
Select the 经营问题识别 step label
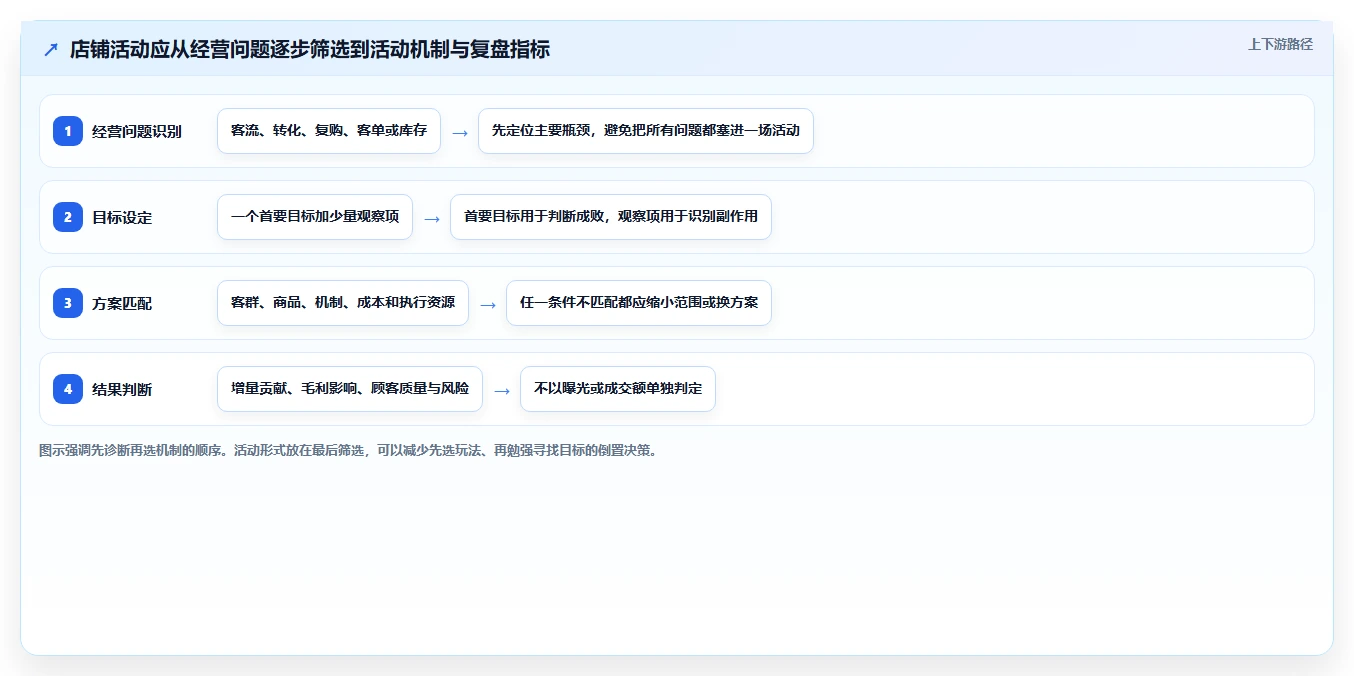pyautogui.click(x=137, y=131)
